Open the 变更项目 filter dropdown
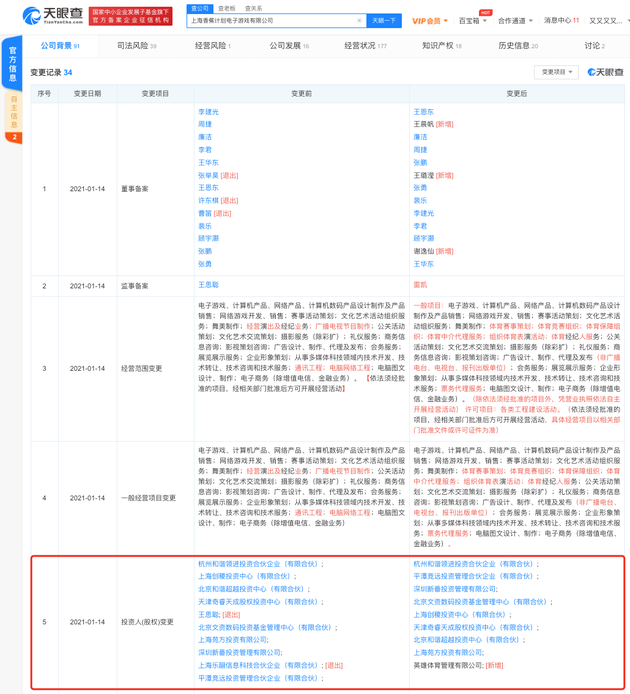Image resolution: width=630 pixels, height=694 pixels. 556,72
